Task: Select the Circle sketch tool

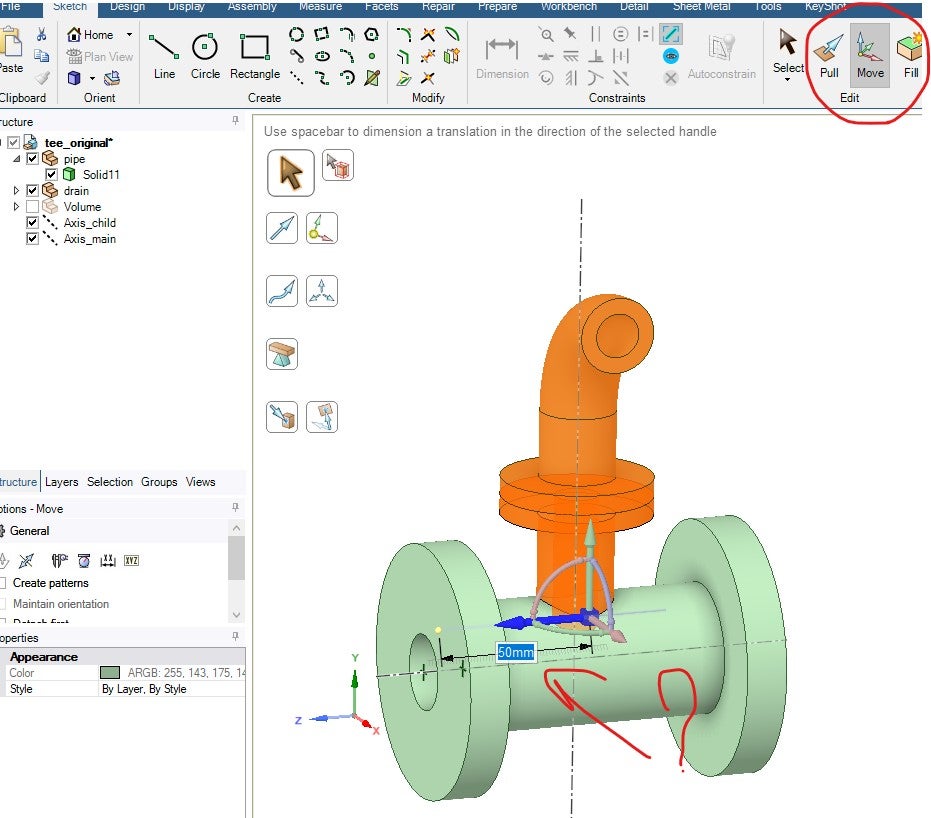Action: click(205, 56)
